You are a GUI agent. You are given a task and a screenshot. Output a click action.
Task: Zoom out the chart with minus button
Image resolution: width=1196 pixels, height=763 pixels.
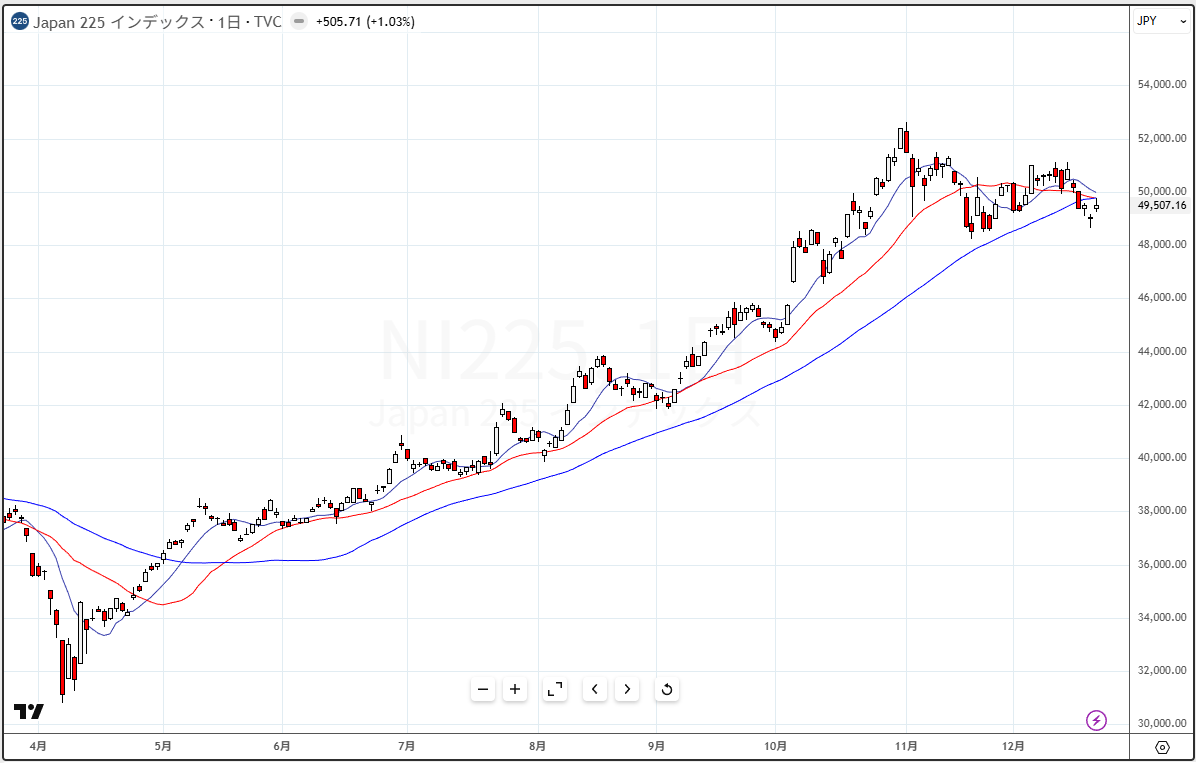(x=483, y=689)
